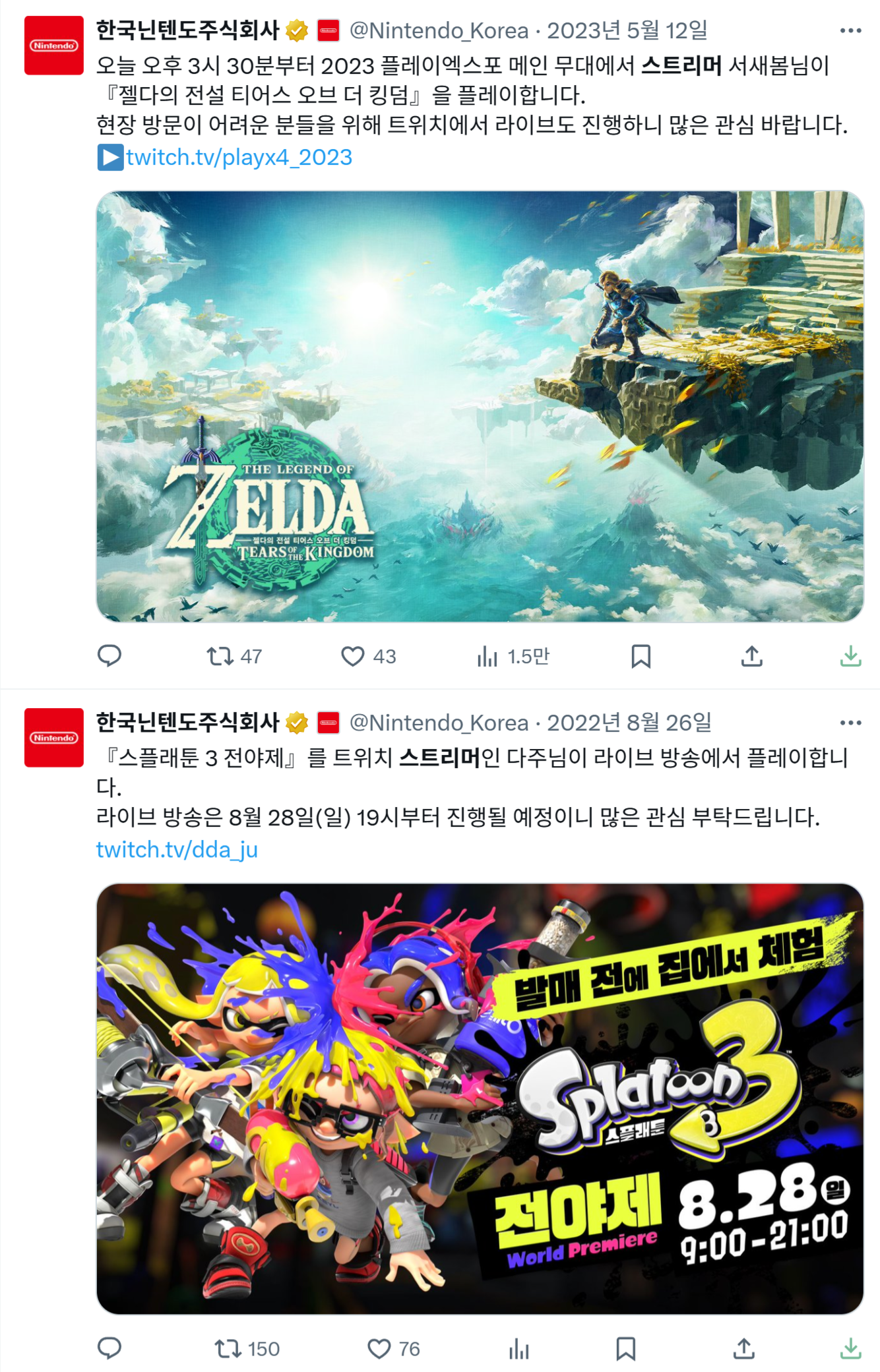Open the Splatoon 3 전야제 image
880x1372 pixels.
[480, 1098]
